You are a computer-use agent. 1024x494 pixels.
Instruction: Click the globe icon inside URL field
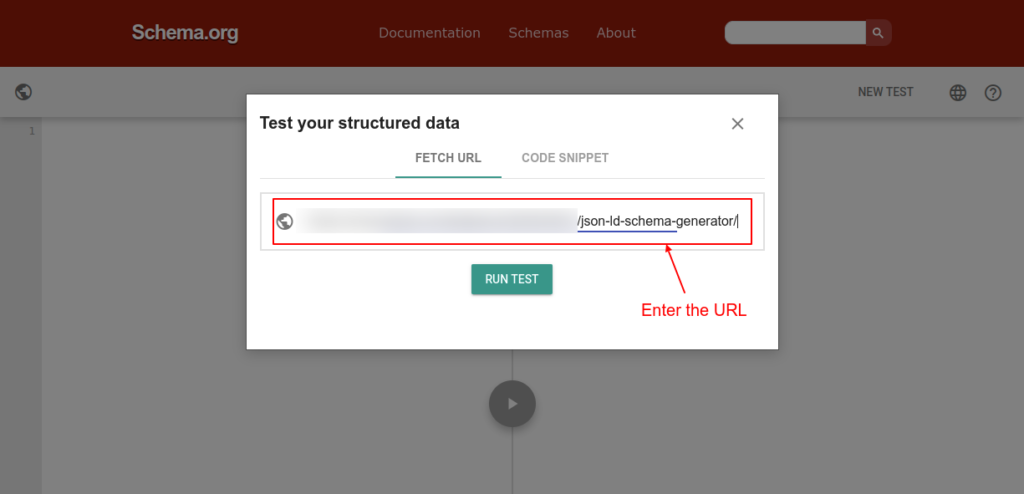click(285, 221)
